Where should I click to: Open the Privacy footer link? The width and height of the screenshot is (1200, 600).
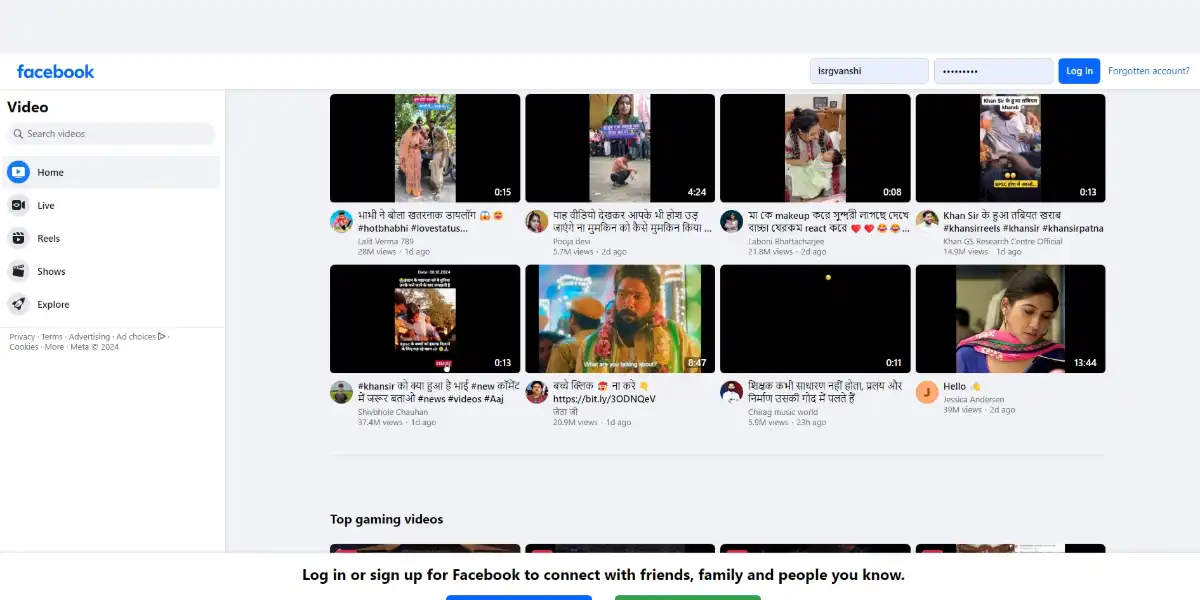point(22,337)
